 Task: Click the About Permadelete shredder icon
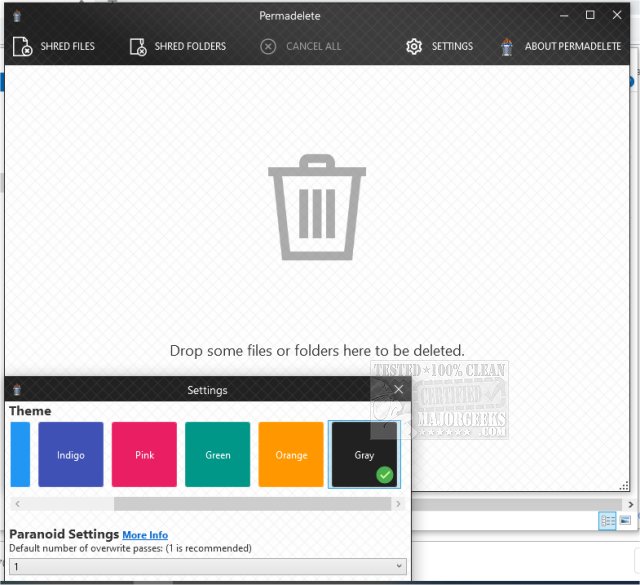[x=507, y=47]
